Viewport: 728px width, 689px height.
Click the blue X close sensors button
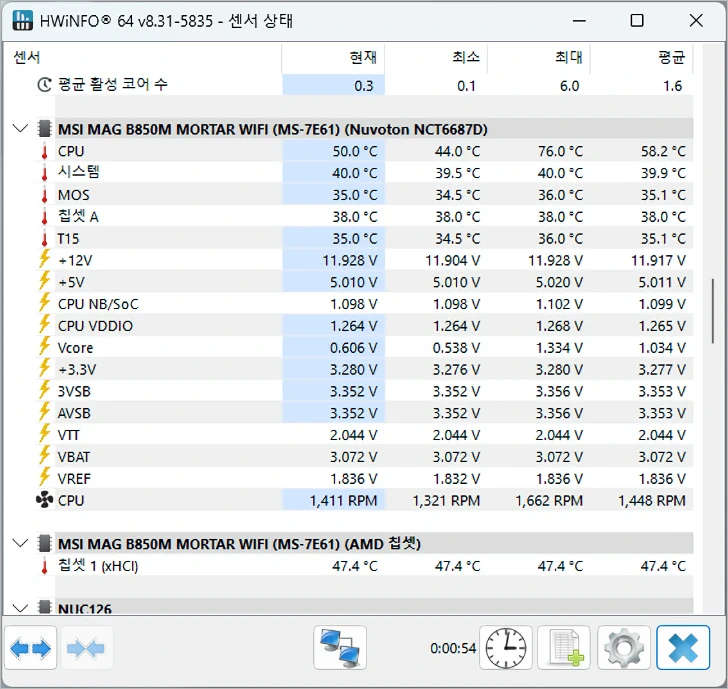pos(683,648)
